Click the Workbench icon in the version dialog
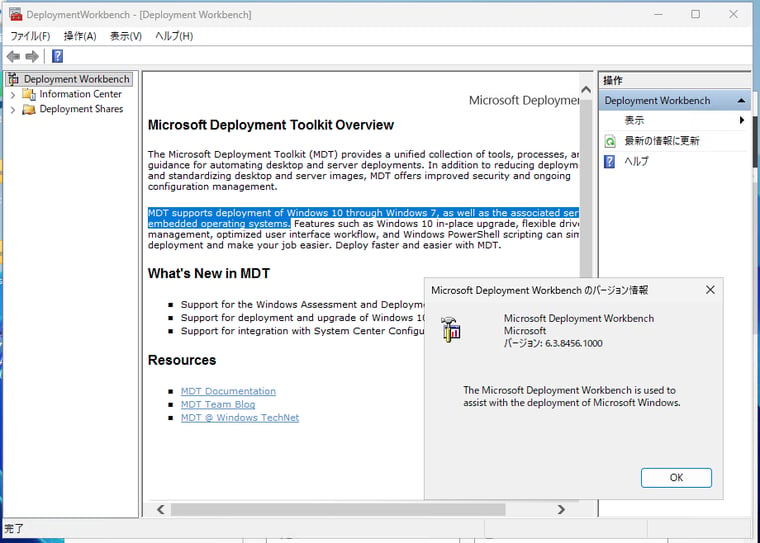Viewport: 760px width, 543px height. coord(451,330)
